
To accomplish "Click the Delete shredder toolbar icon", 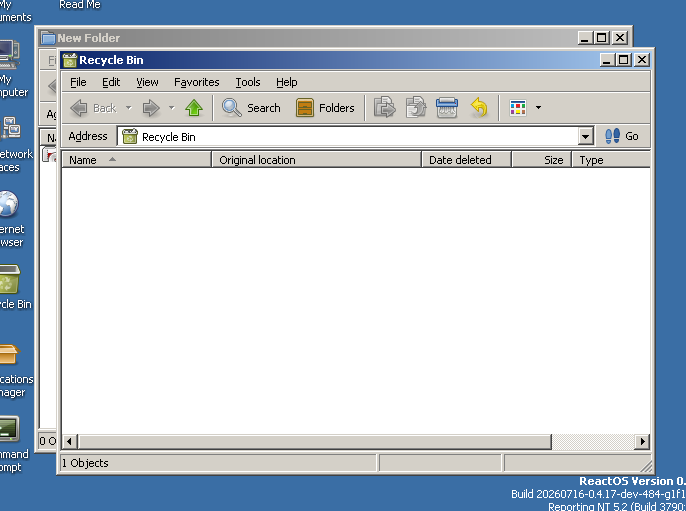I will (x=447, y=108).
